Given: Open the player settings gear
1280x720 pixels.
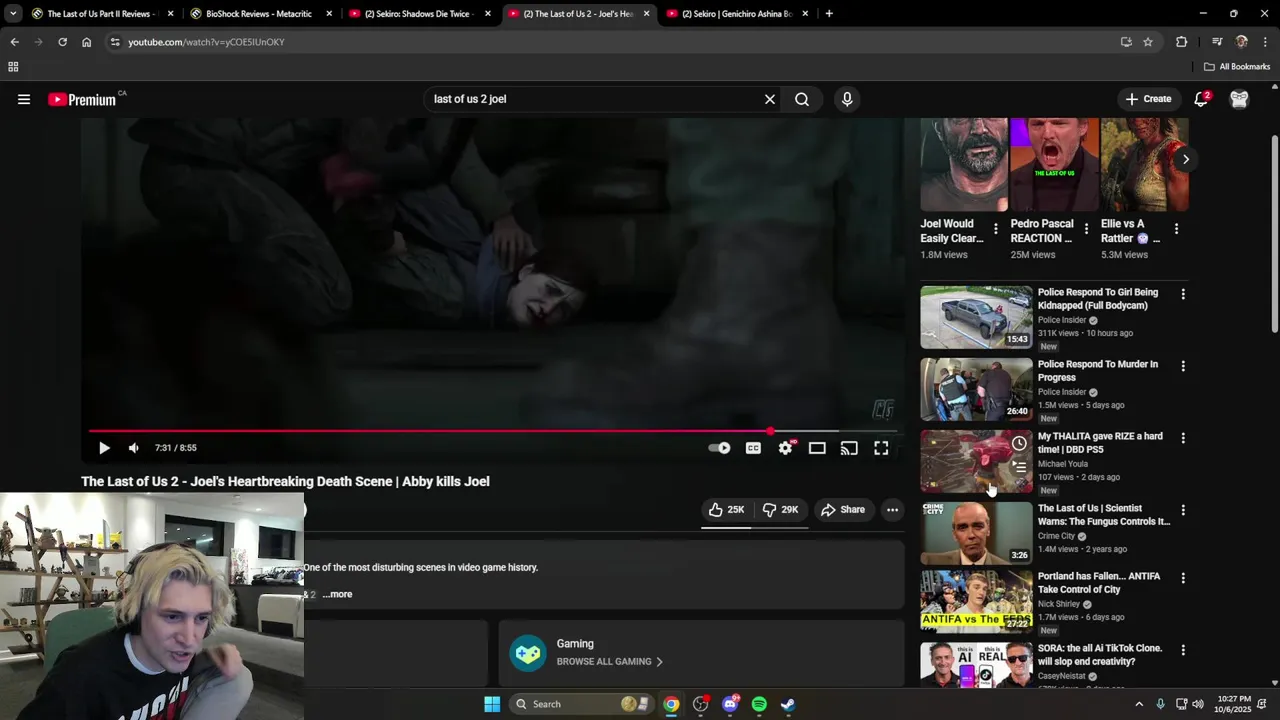Looking at the screenshot, I should coord(785,448).
